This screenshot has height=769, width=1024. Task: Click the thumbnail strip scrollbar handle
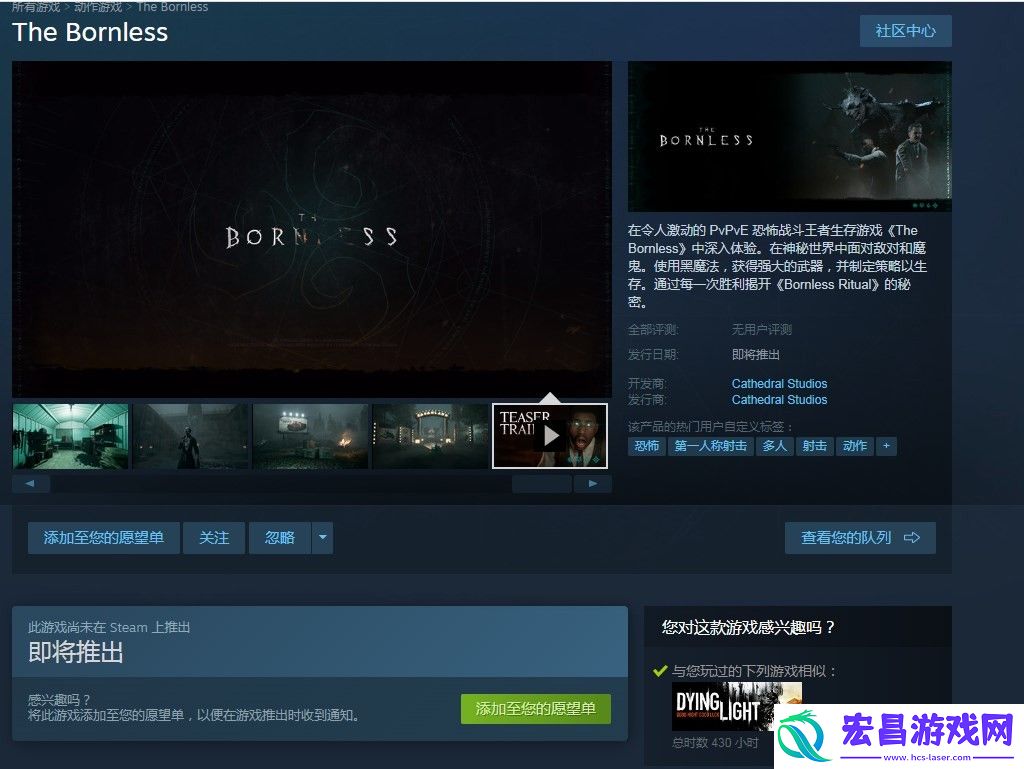(542, 484)
